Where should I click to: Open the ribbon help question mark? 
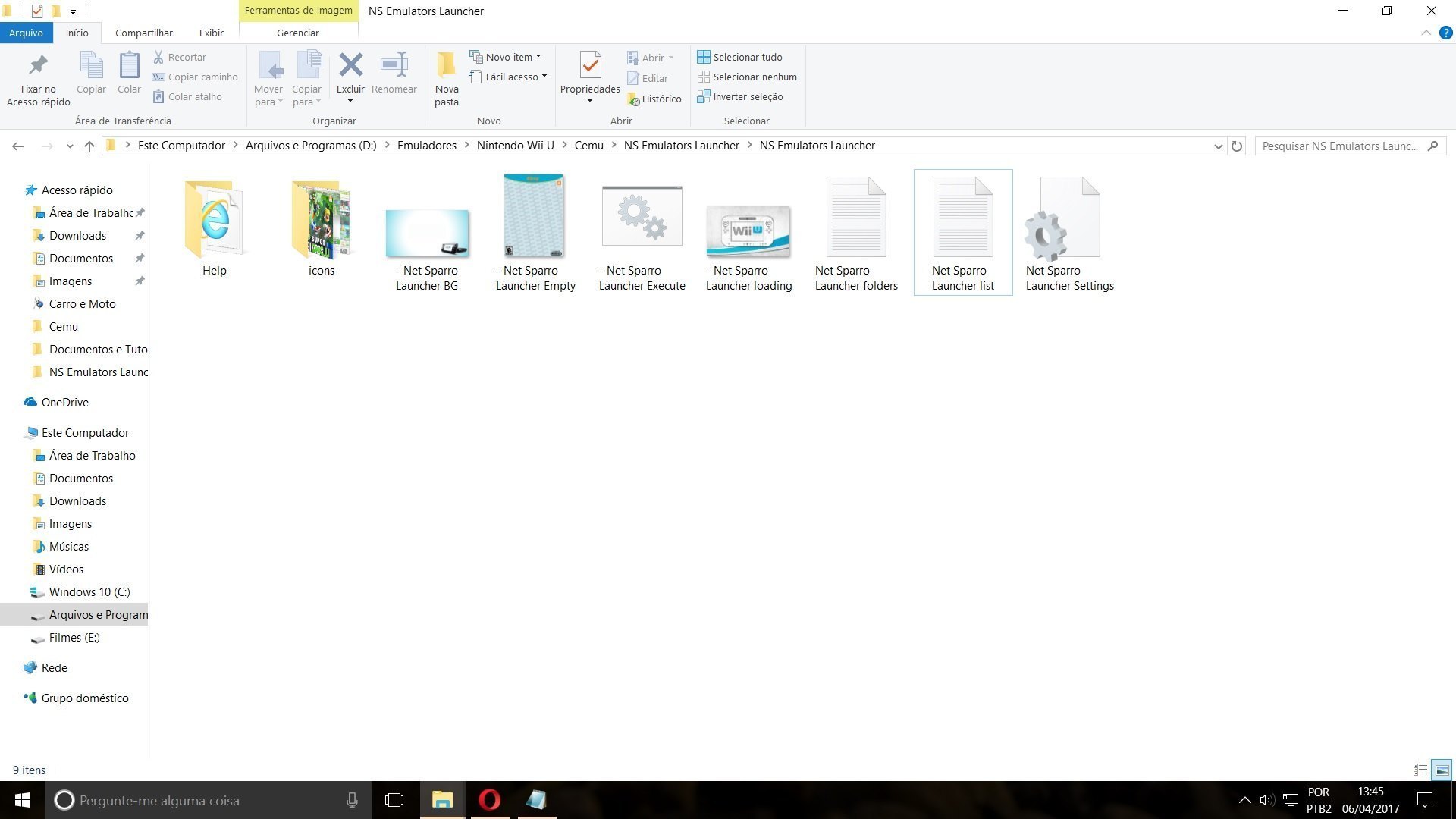pyautogui.click(x=1445, y=33)
